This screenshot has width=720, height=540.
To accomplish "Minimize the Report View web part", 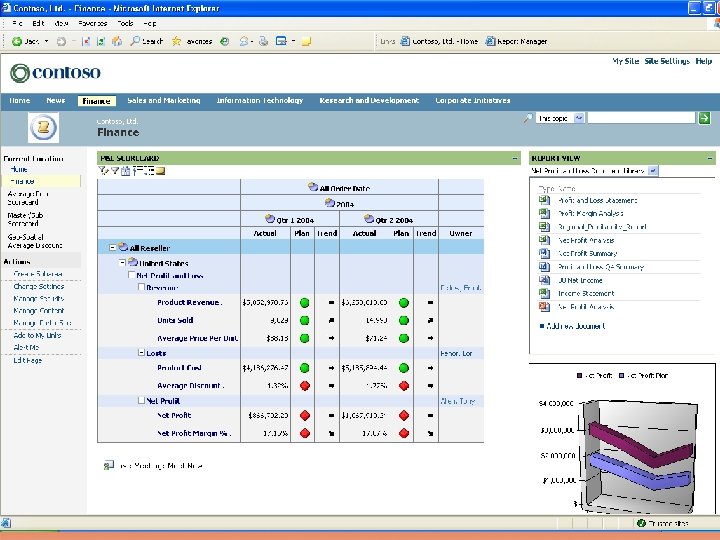I will (x=710, y=158).
